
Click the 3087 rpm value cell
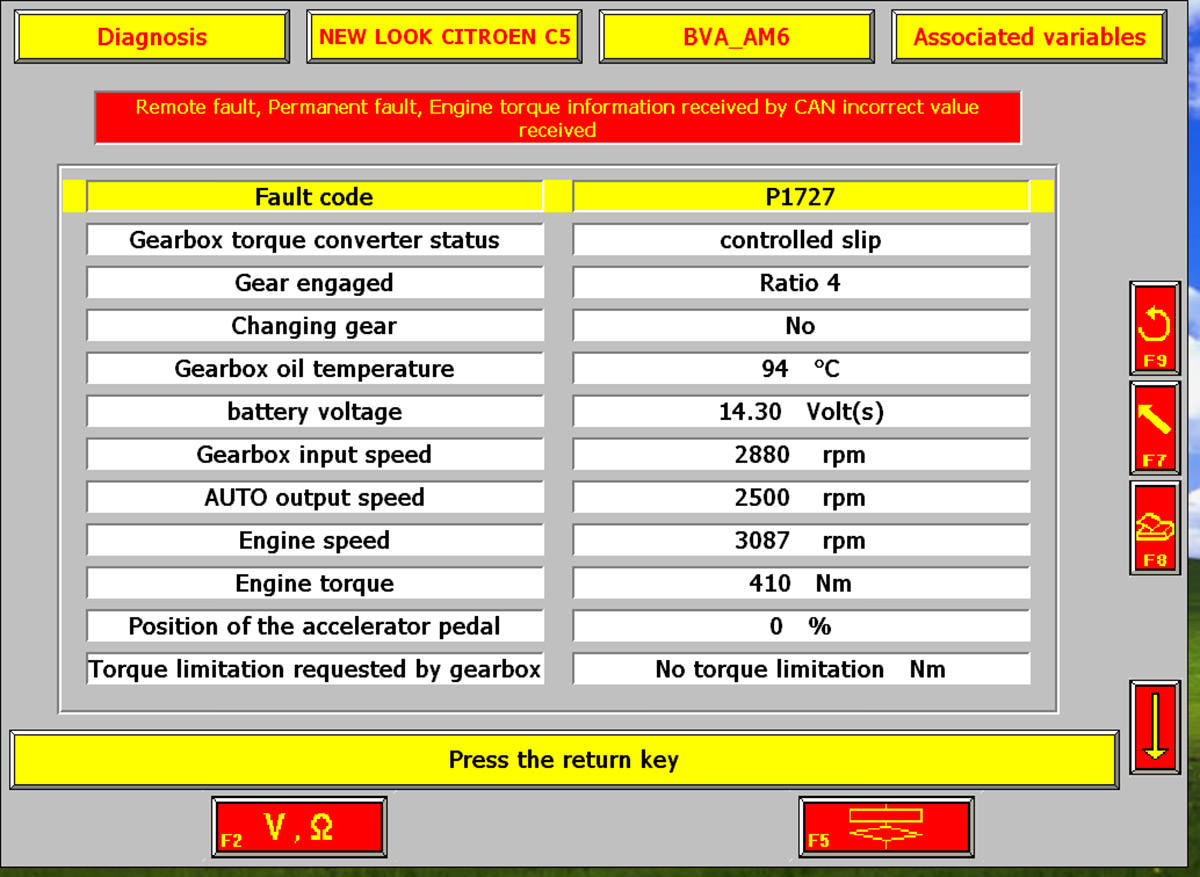(801, 541)
